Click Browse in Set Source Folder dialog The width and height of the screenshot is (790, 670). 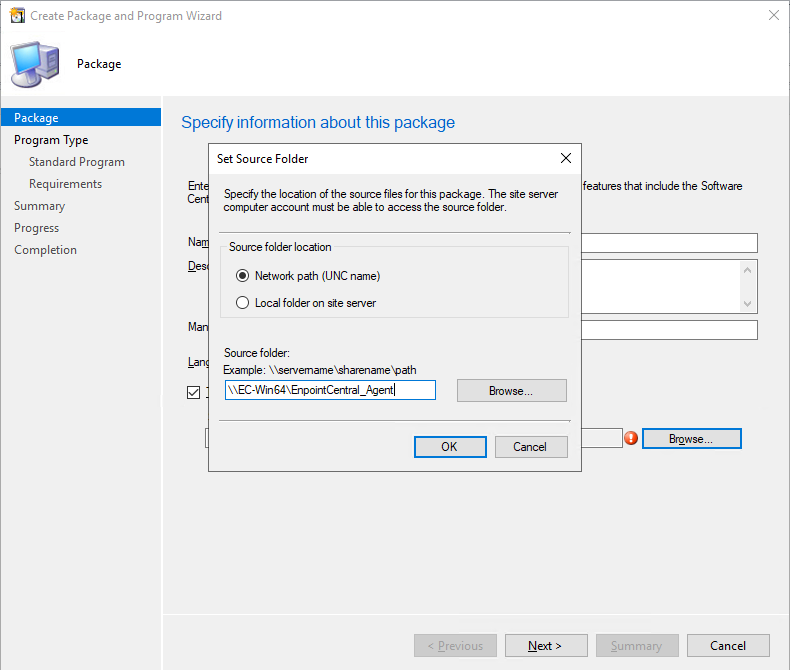511,391
